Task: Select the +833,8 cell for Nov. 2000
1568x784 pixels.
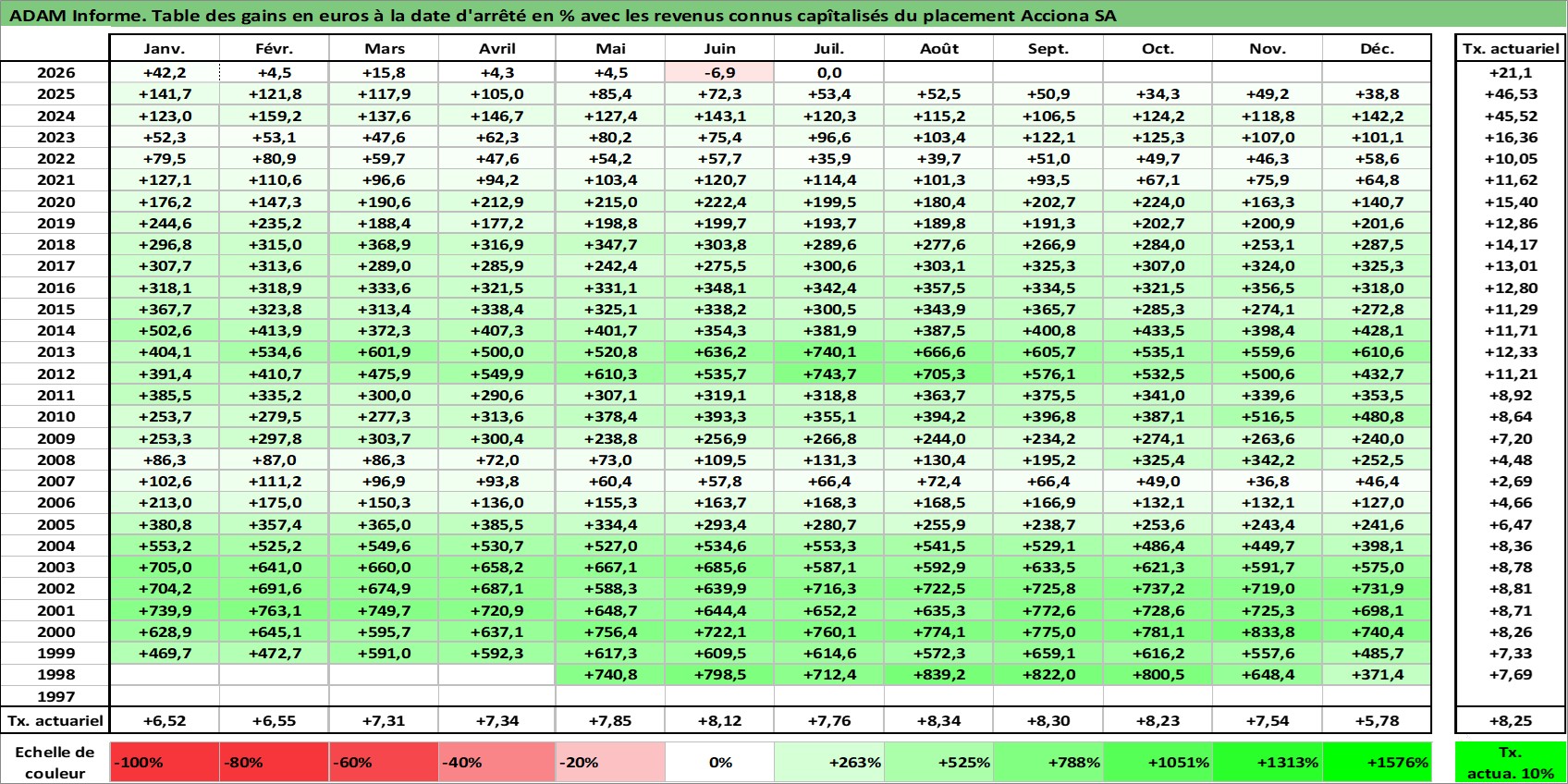Action: pos(1268,631)
